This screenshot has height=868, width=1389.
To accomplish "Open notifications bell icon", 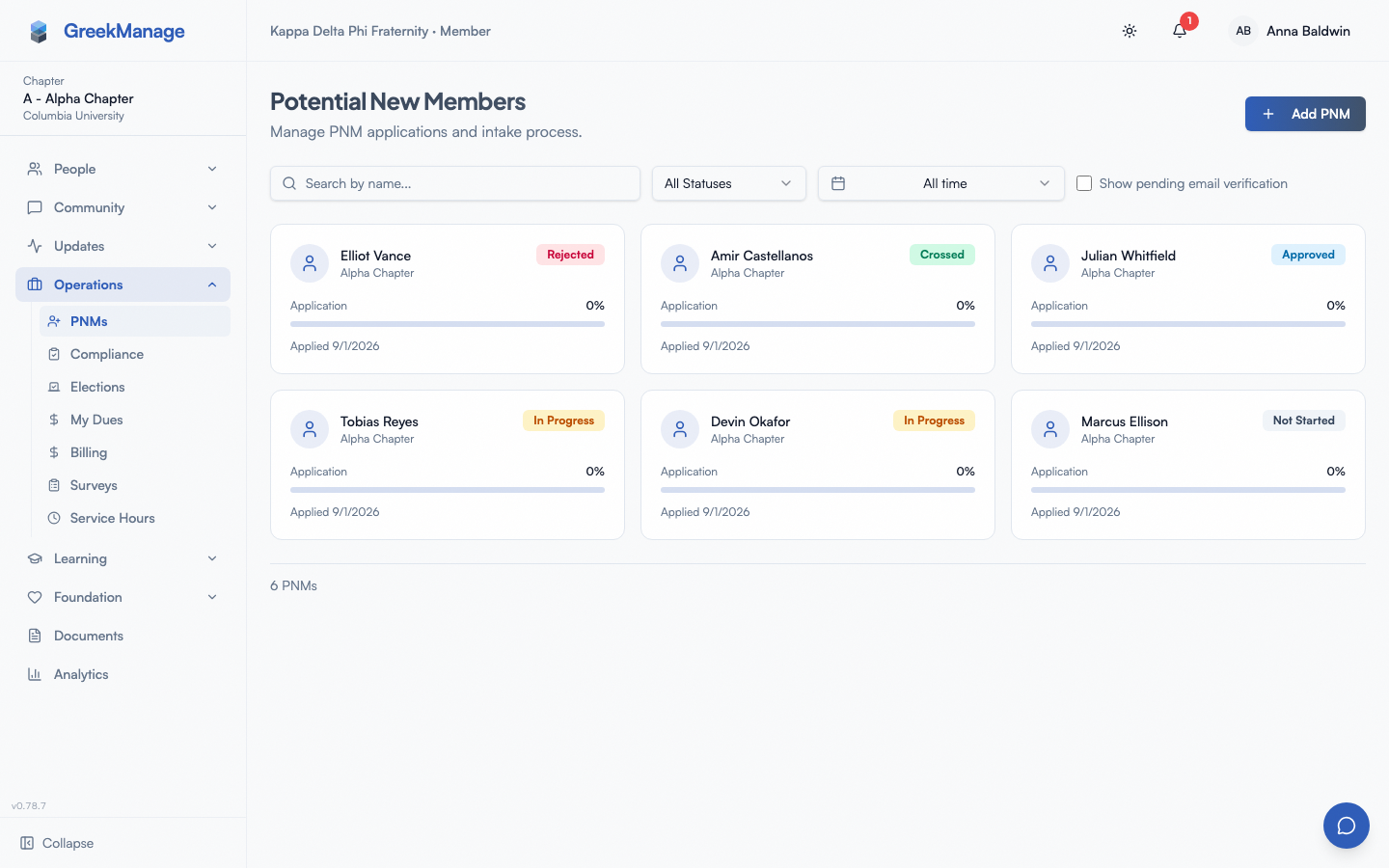I will pos(1179,31).
